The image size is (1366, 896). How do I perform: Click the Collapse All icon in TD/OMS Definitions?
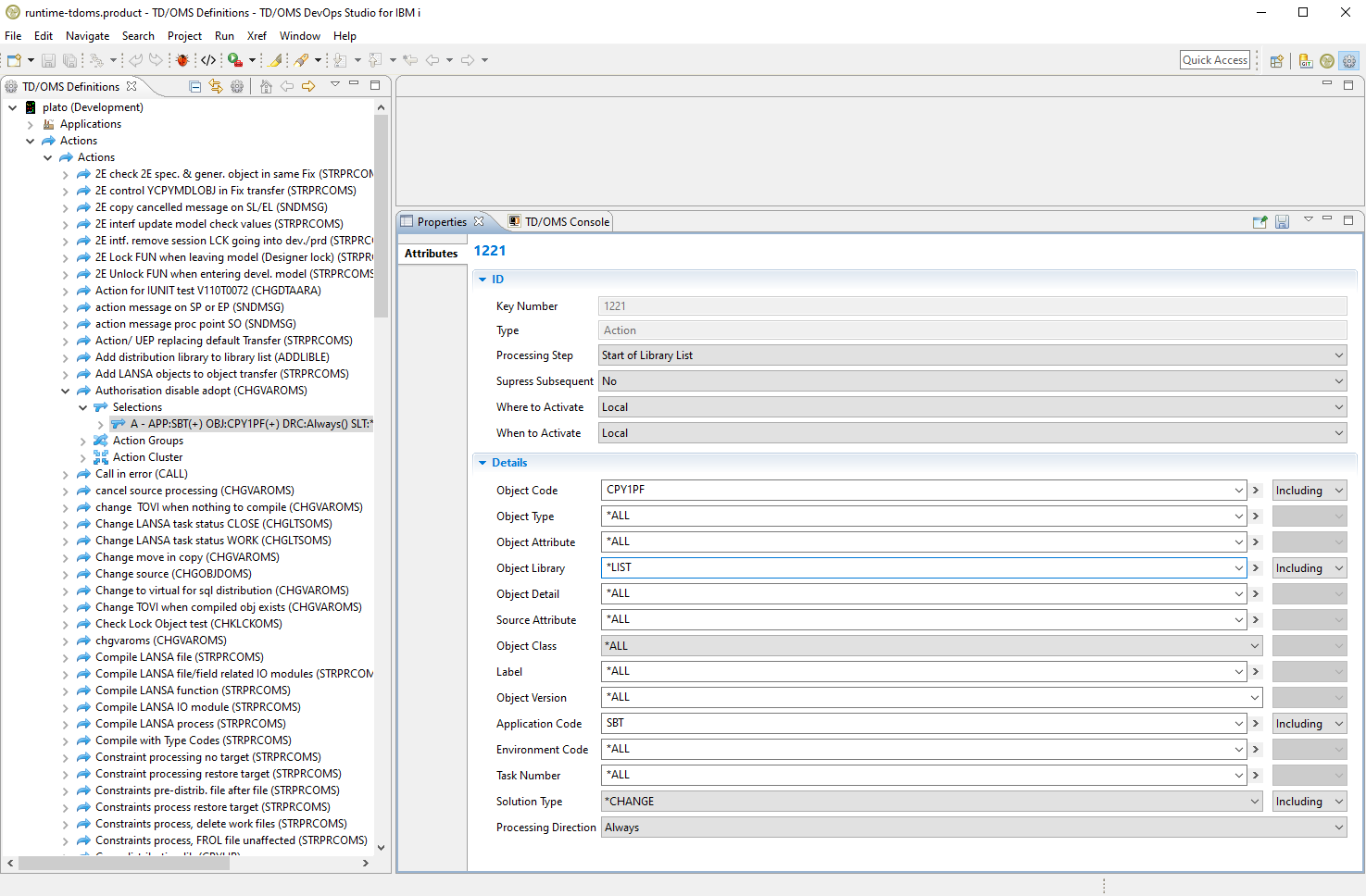click(194, 86)
